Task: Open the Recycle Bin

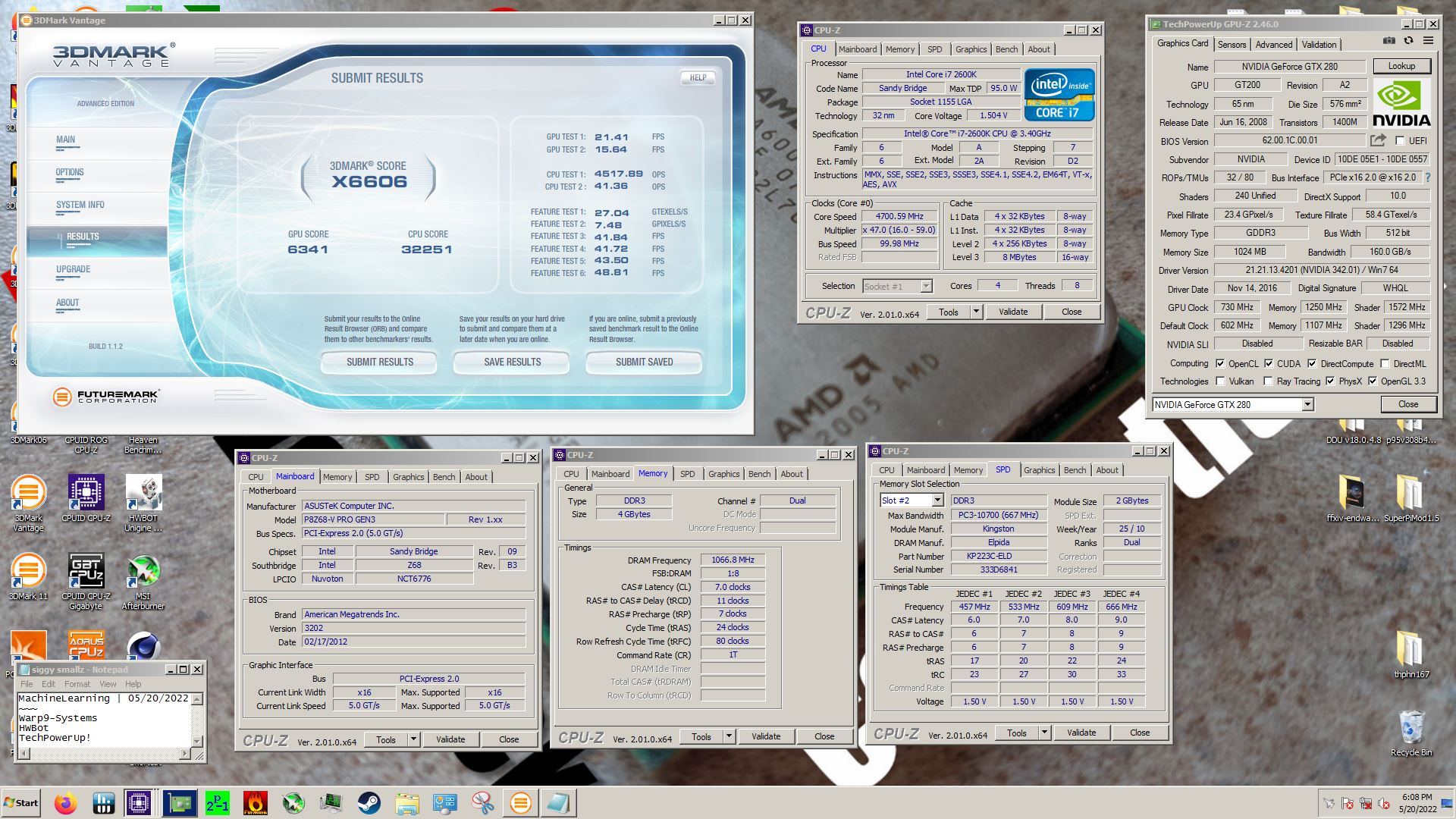Action: [x=1410, y=733]
